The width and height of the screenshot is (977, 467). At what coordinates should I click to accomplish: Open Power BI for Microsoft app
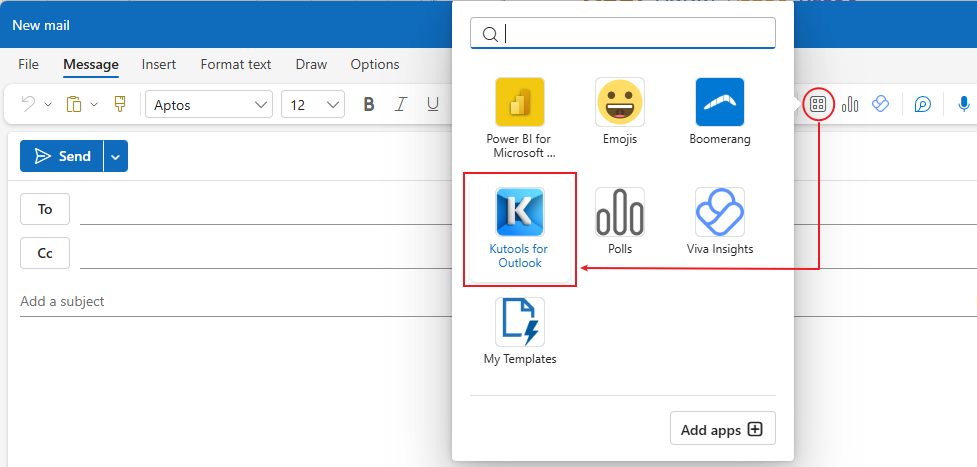[520, 118]
